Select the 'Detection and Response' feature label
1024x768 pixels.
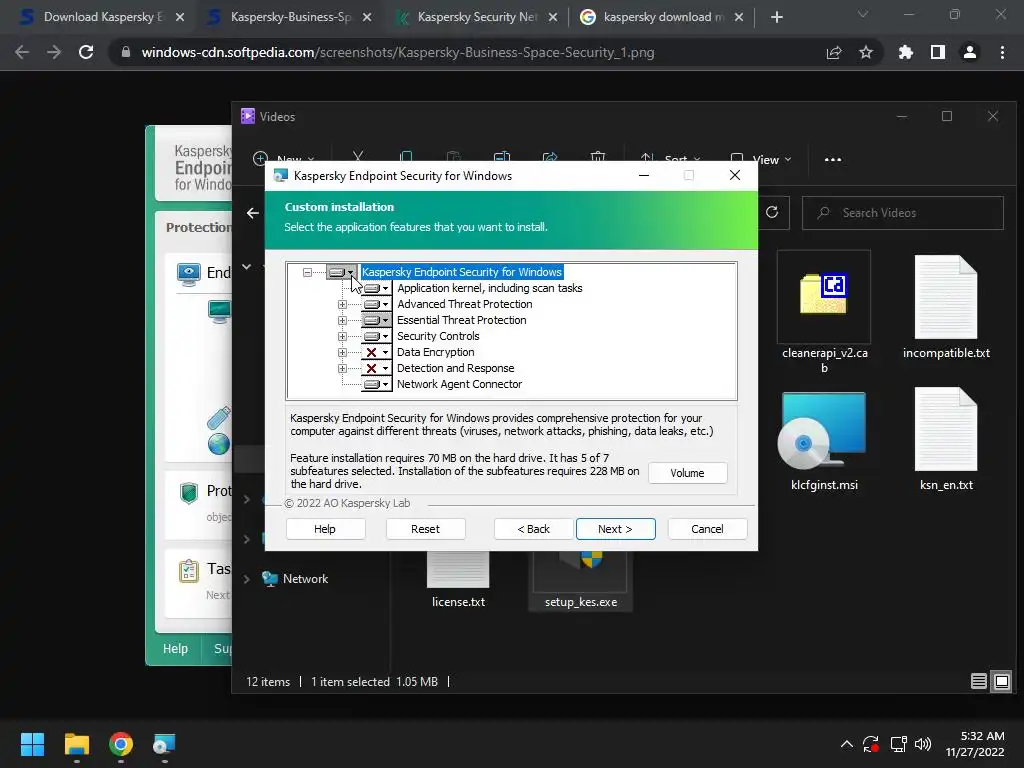(455, 368)
